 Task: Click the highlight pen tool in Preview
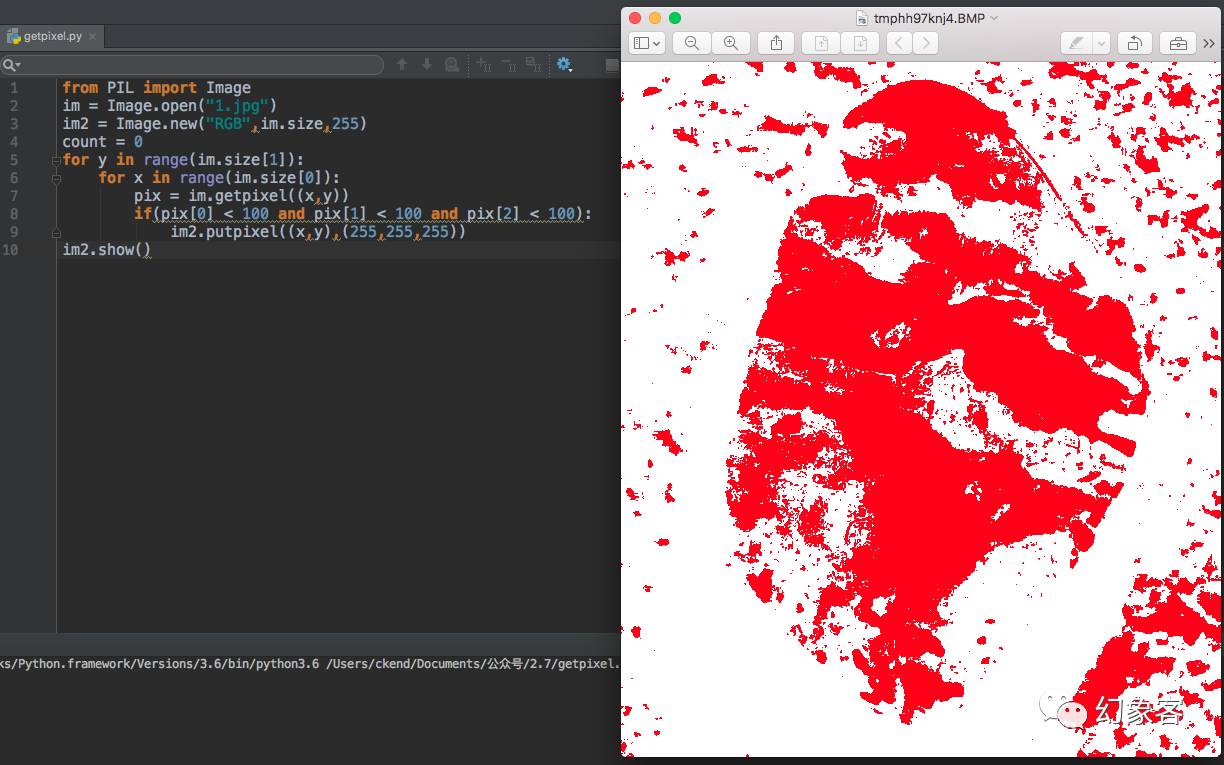pyautogui.click(x=1076, y=43)
